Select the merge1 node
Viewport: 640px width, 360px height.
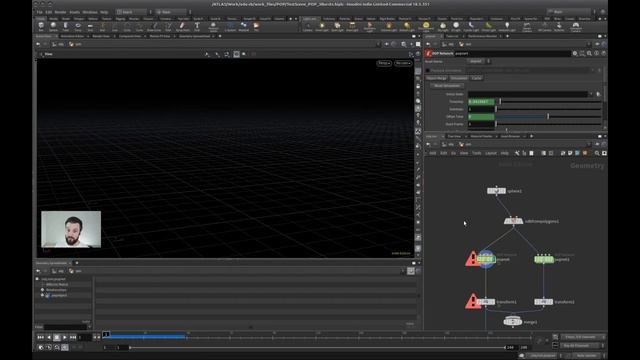tap(513, 322)
